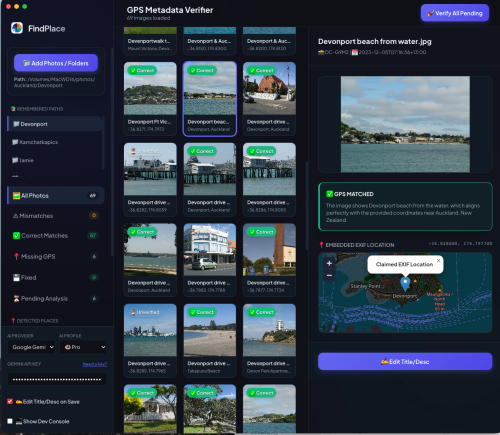Open the Fixed photos filter

(56, 277)
